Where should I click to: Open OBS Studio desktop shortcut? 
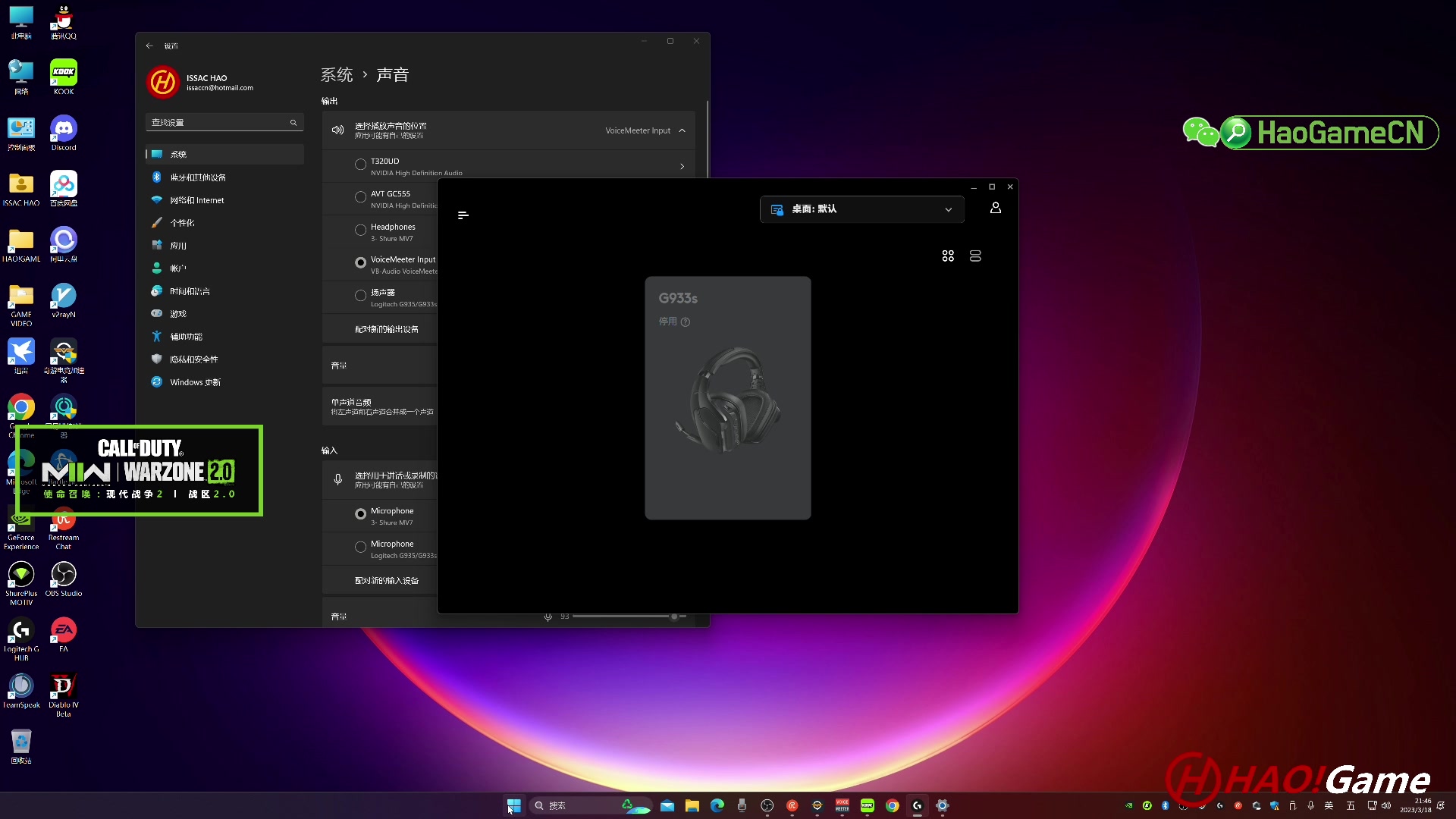(x=64, y=579)
